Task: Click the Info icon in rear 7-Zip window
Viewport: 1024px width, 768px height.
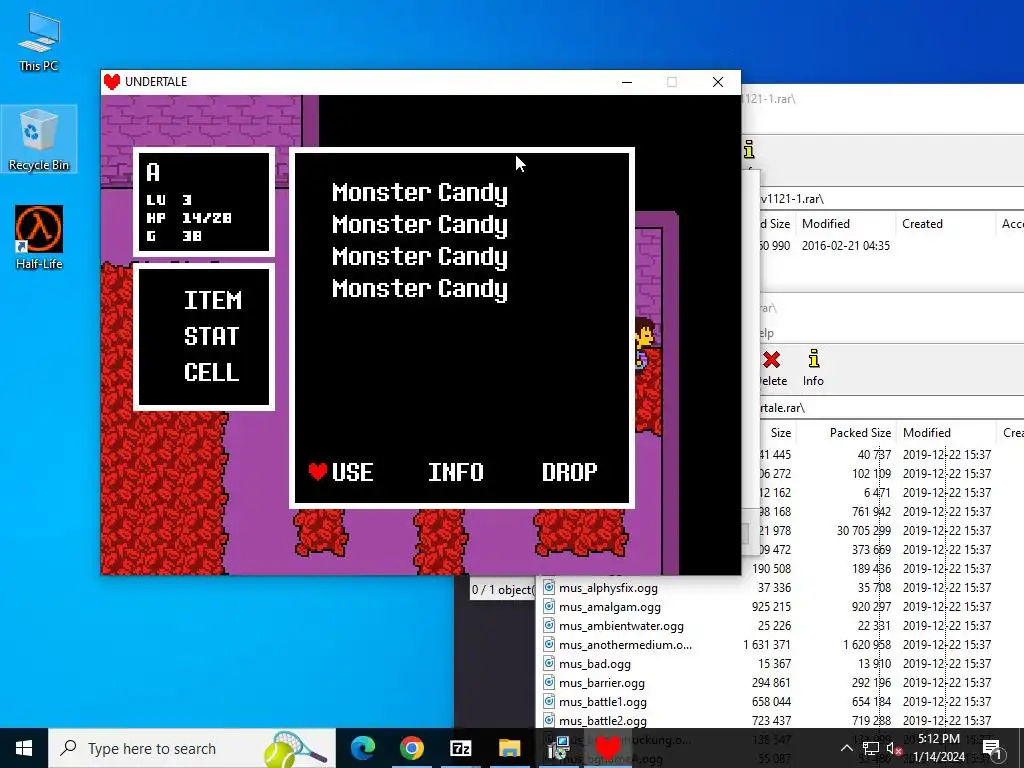Action: click(x=749, y=150)
